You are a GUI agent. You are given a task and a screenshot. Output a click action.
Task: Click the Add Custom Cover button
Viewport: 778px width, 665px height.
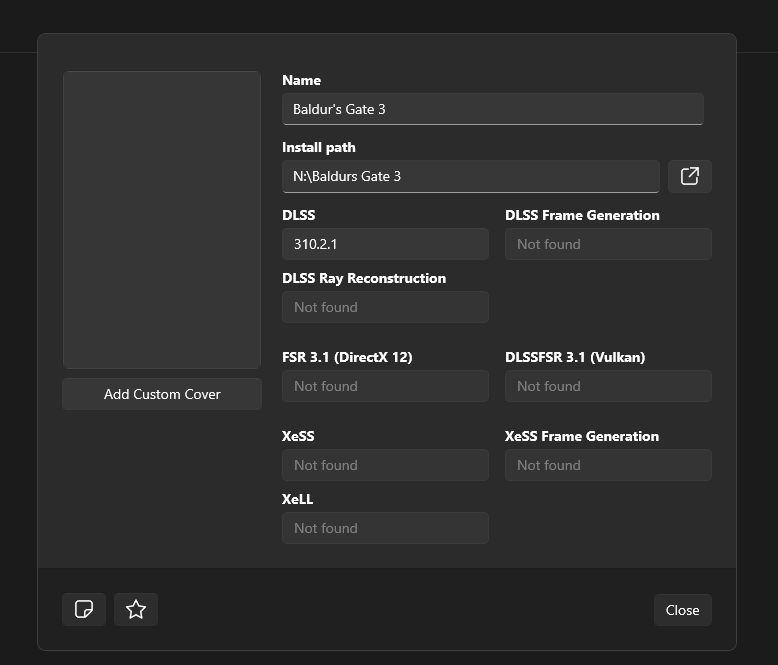(x=162, y=394)
